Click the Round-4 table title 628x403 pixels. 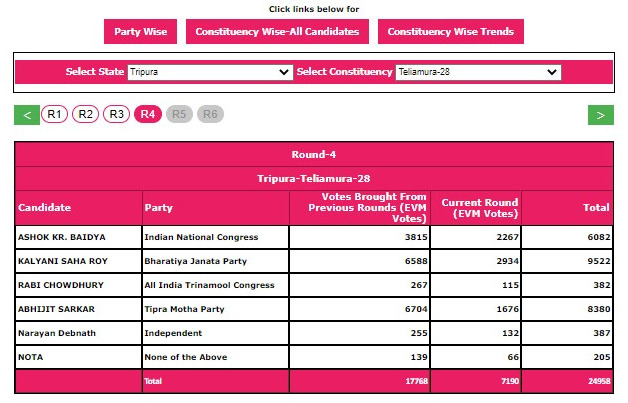point(314,155)
